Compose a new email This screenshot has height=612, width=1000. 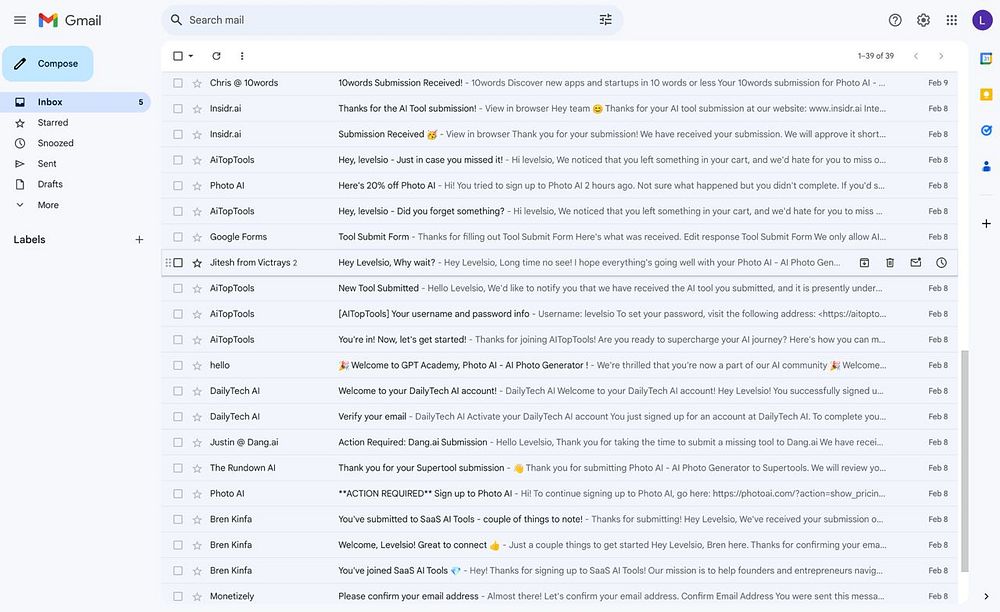(x=48, y=64)
